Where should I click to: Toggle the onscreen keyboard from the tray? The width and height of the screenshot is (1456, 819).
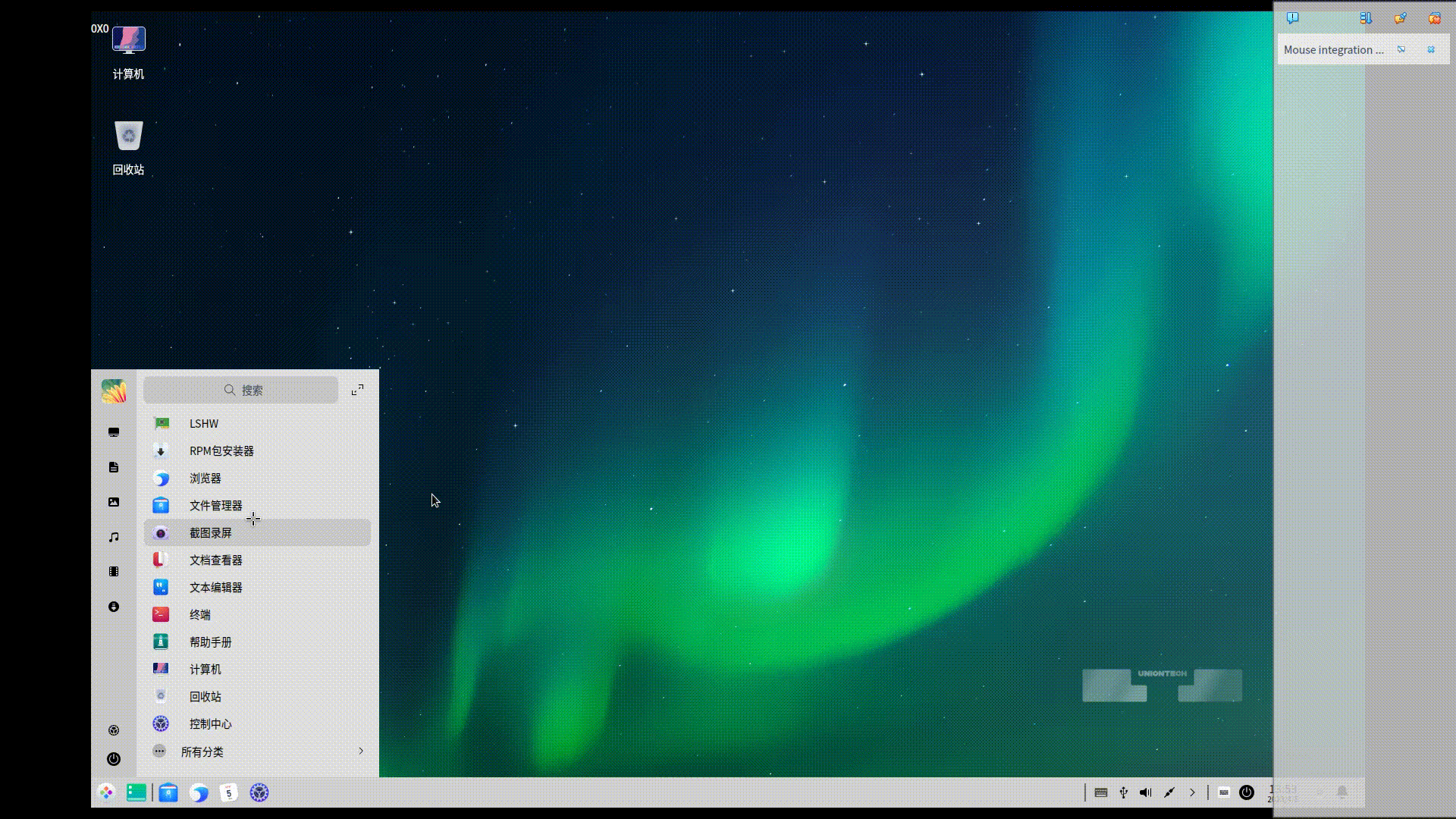(x=1224, y=793)
